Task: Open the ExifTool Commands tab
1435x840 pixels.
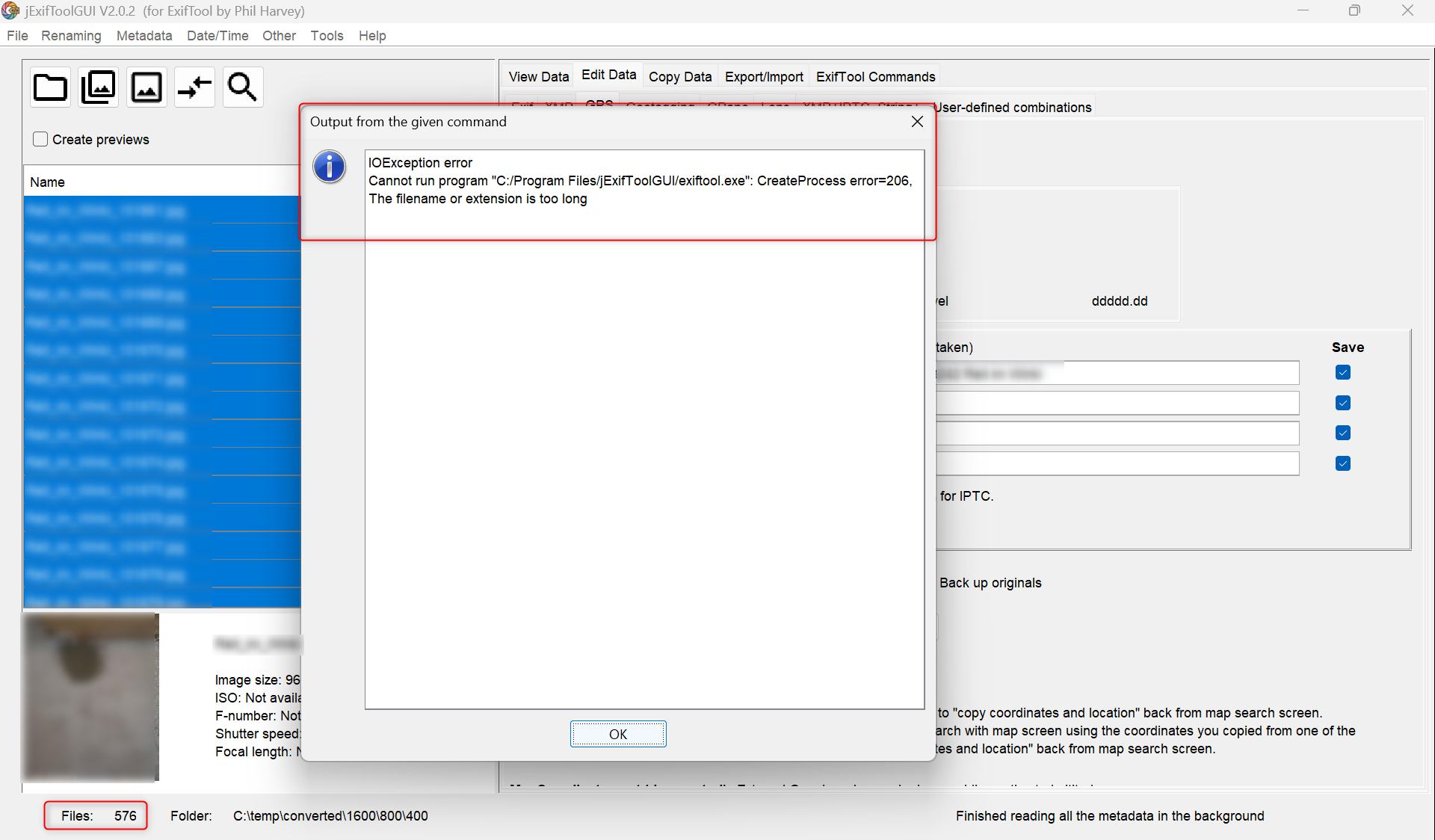Action: (875, 75)
